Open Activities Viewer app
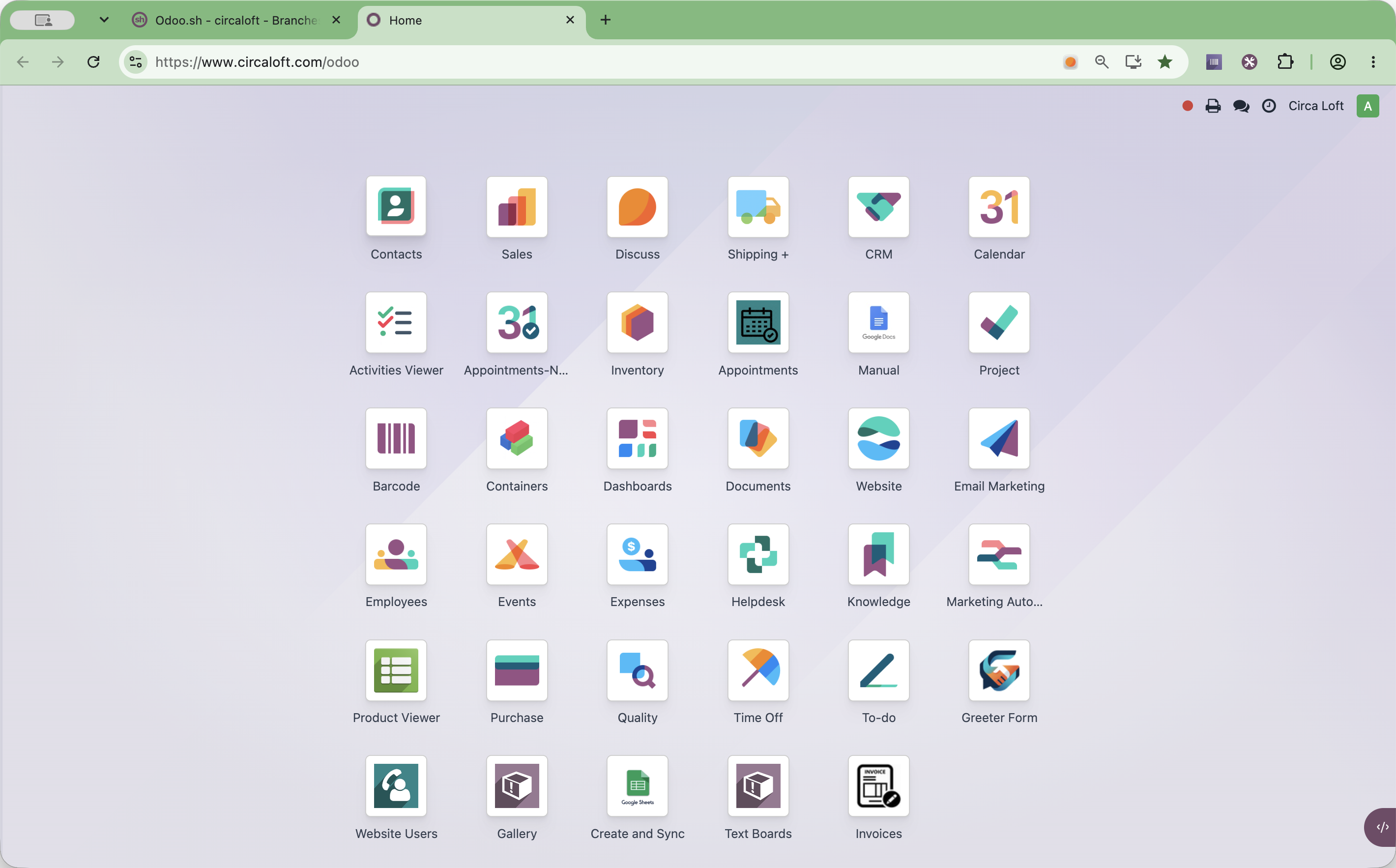Screen dimensions: 1396x868 coord(396,322)
